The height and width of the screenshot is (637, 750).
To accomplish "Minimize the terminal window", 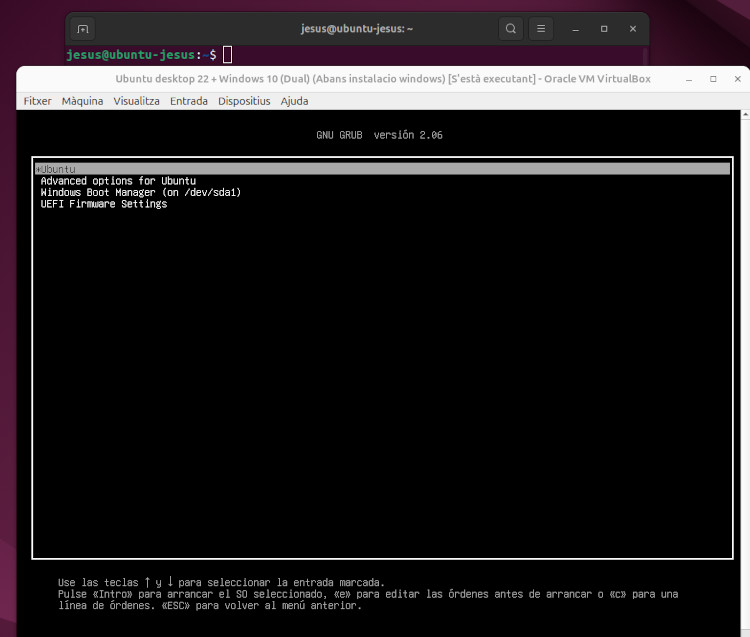I will click(x=576, y=29).
